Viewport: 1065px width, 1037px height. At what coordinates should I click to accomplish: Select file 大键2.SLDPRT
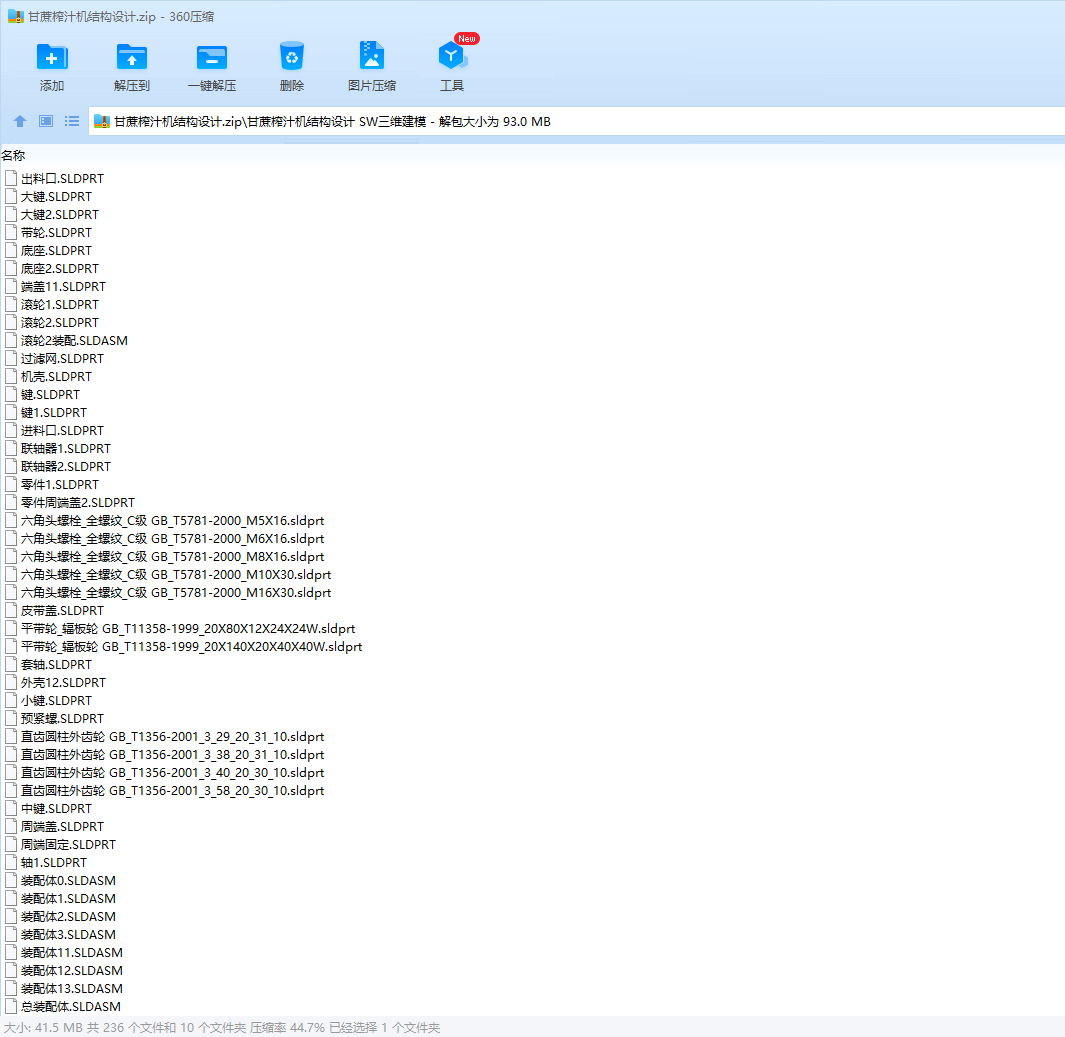pos(60,215)
